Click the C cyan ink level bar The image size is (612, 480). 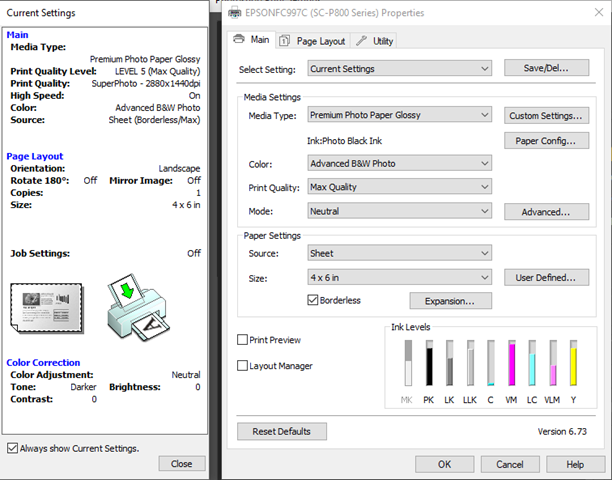point(491,363)
